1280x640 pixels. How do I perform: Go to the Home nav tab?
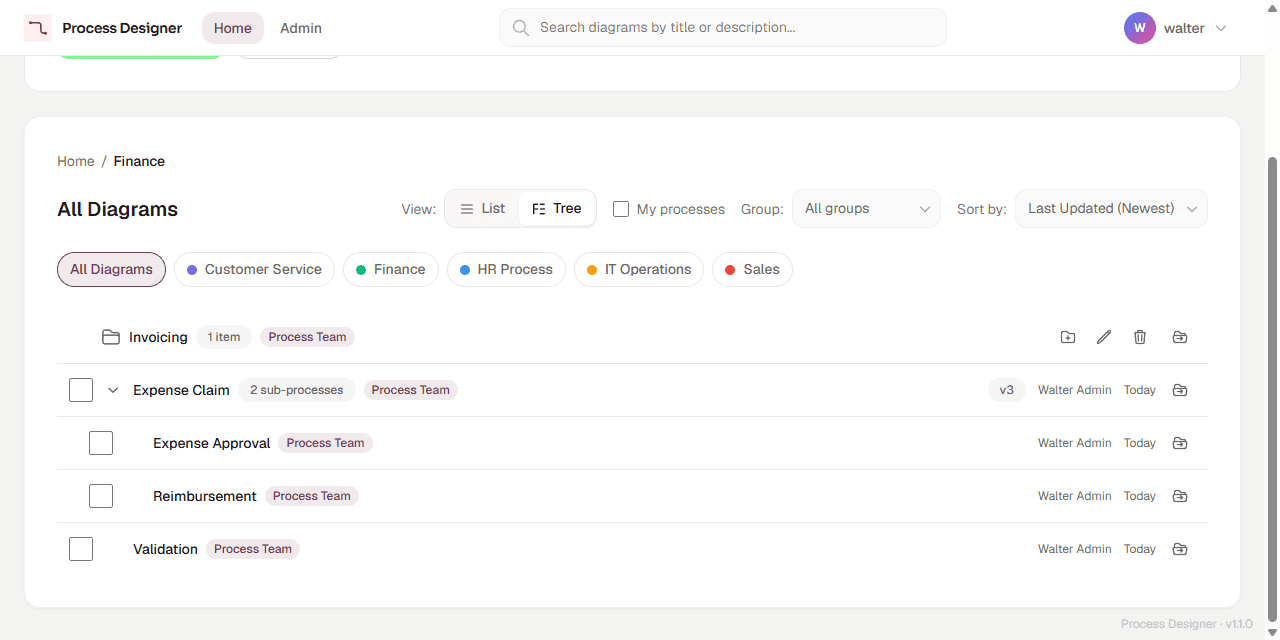tap(233, 28)
